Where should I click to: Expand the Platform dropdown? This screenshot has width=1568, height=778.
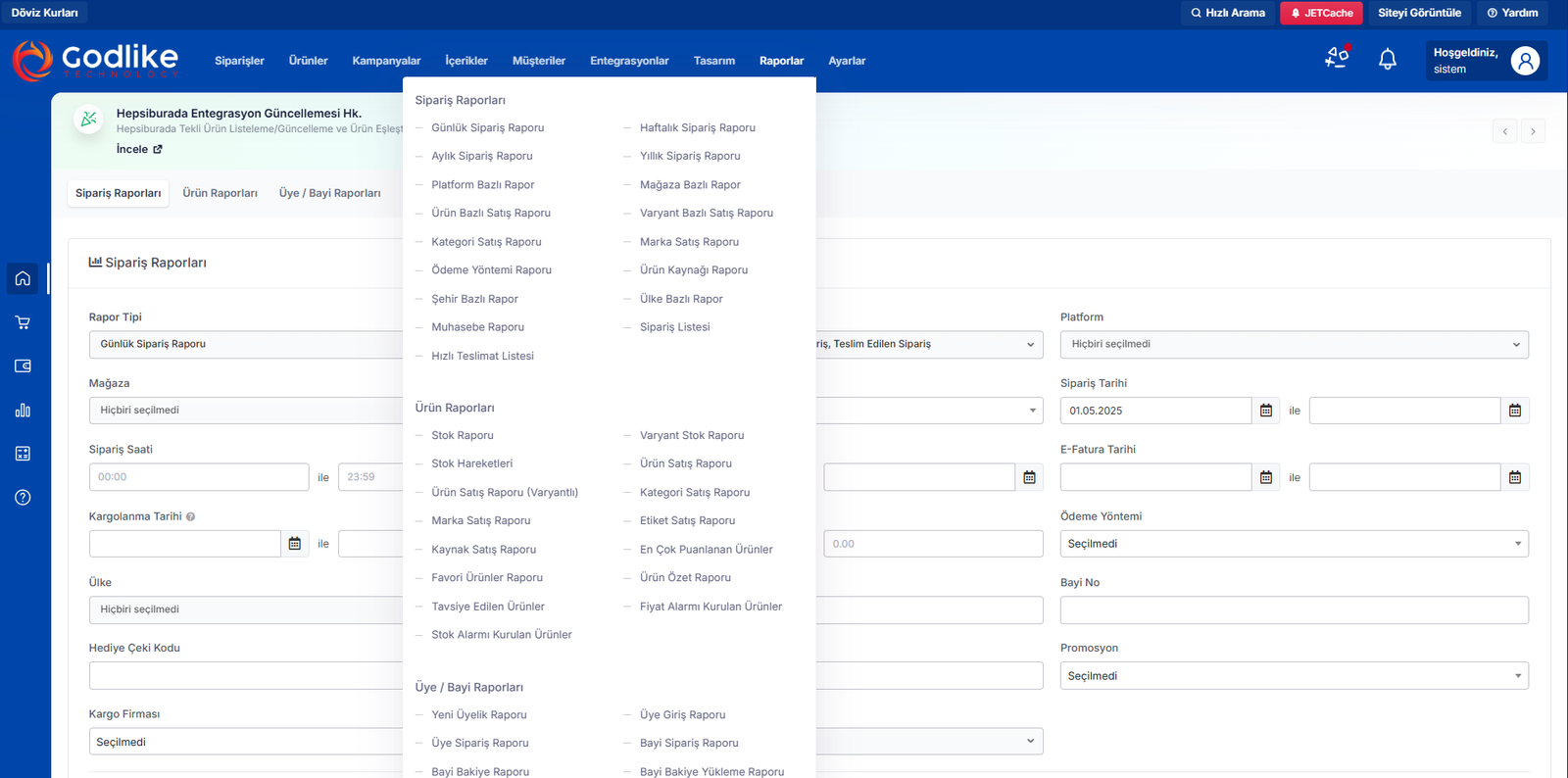(x=1294, y=345)
